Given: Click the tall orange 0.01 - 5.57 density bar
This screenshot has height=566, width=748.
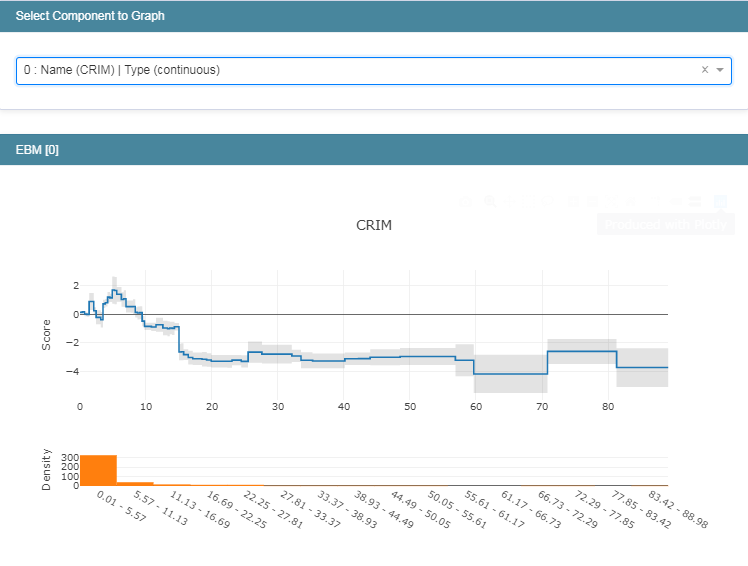Looking at the screenshot, I should (x=98, y=471).
